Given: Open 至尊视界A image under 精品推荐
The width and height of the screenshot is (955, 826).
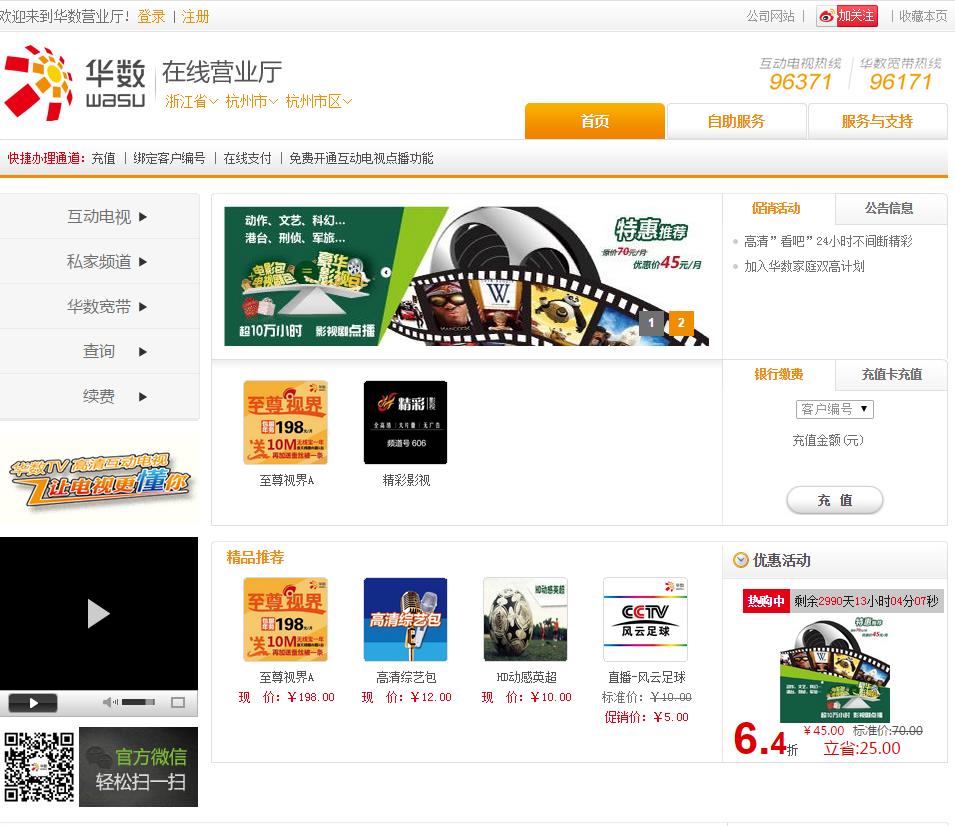Looking at the screenshot, I should tap(286, 620).
